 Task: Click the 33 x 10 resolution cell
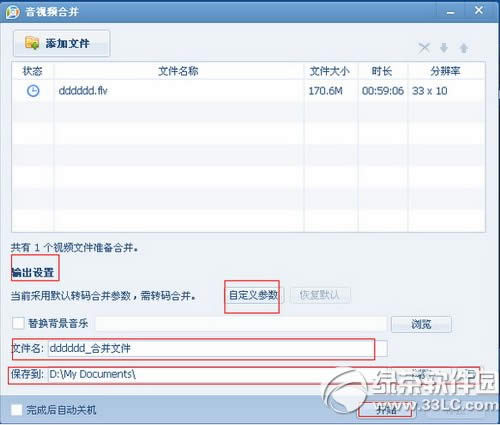pos(430,91)
